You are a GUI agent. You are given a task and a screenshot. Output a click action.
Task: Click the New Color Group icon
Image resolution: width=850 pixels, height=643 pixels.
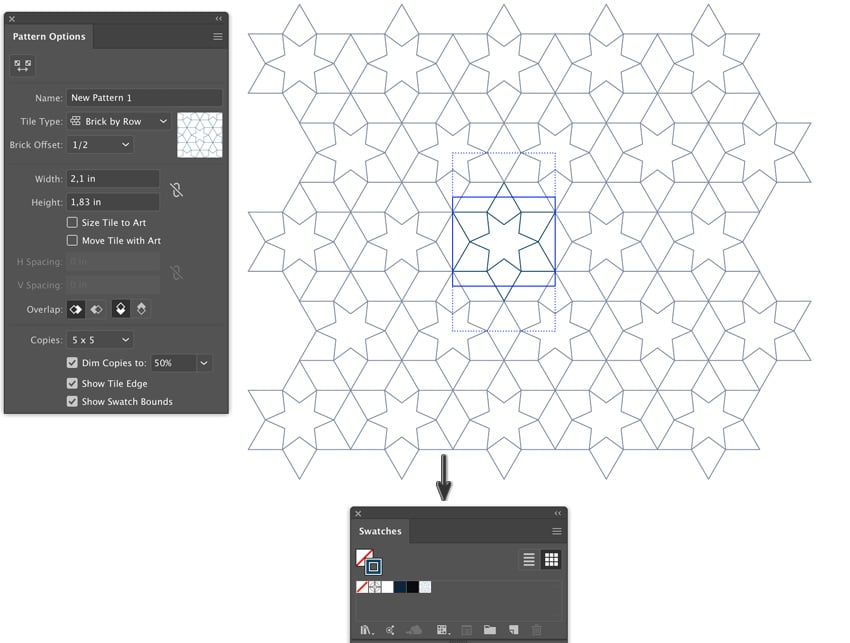point(490,628)
